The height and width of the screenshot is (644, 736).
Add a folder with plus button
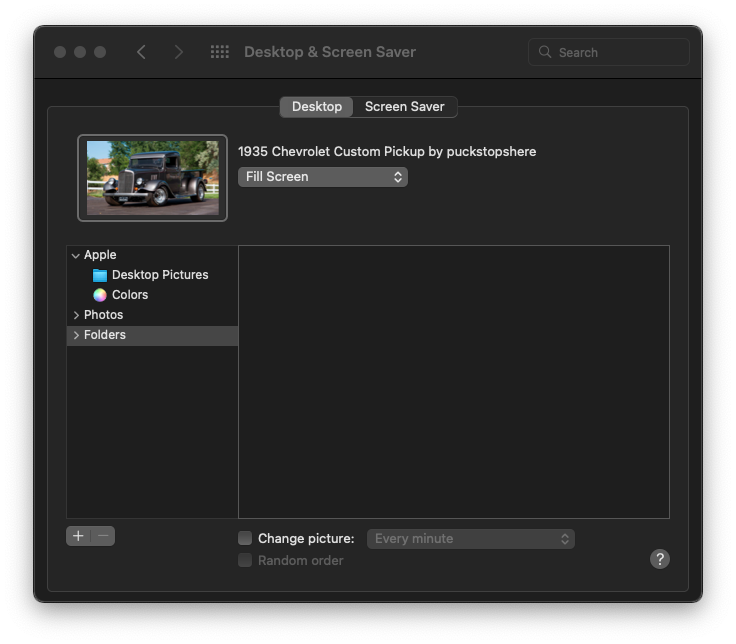[x=78, y=536]
